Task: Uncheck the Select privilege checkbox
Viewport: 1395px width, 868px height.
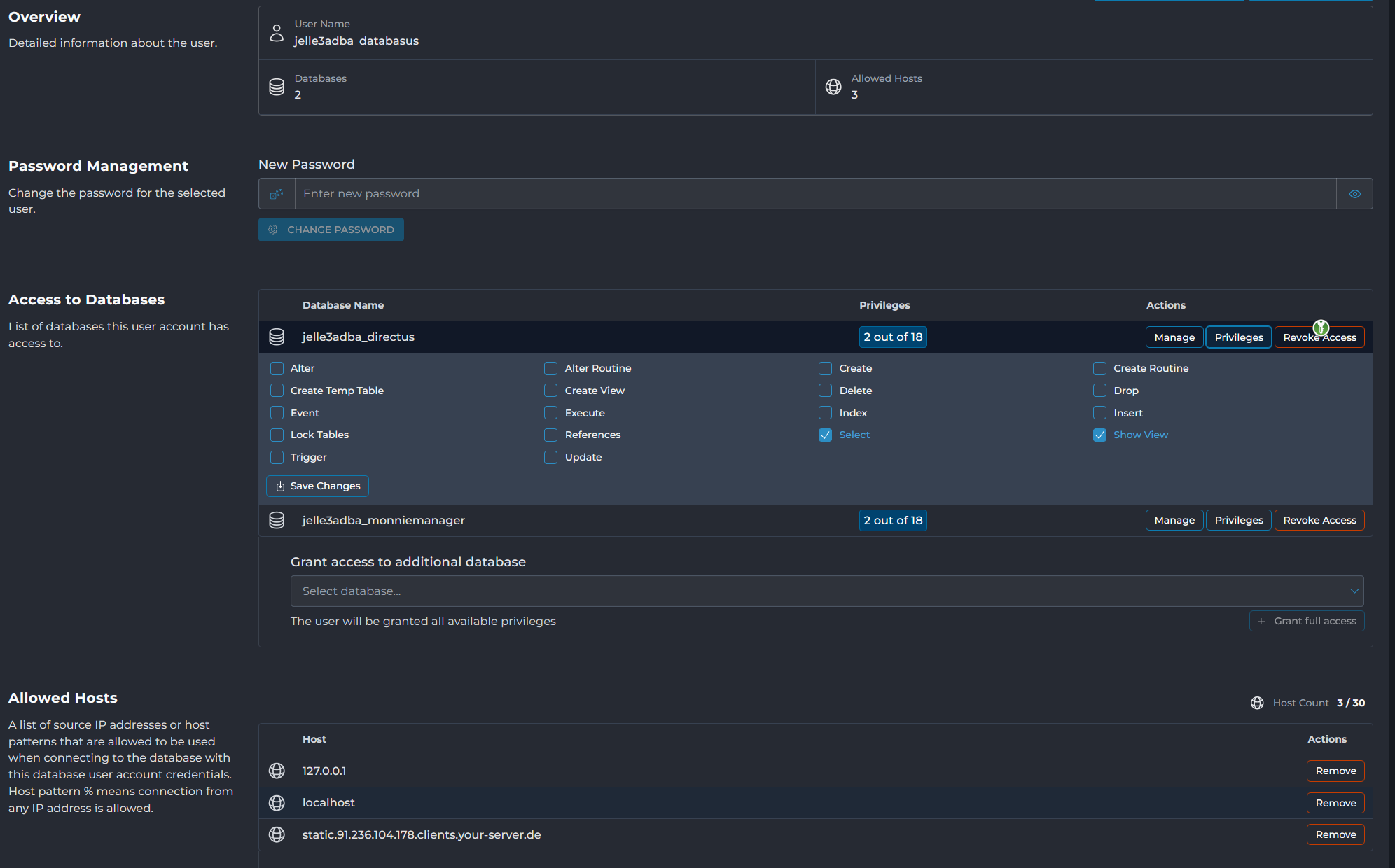Action: (826, 435)
